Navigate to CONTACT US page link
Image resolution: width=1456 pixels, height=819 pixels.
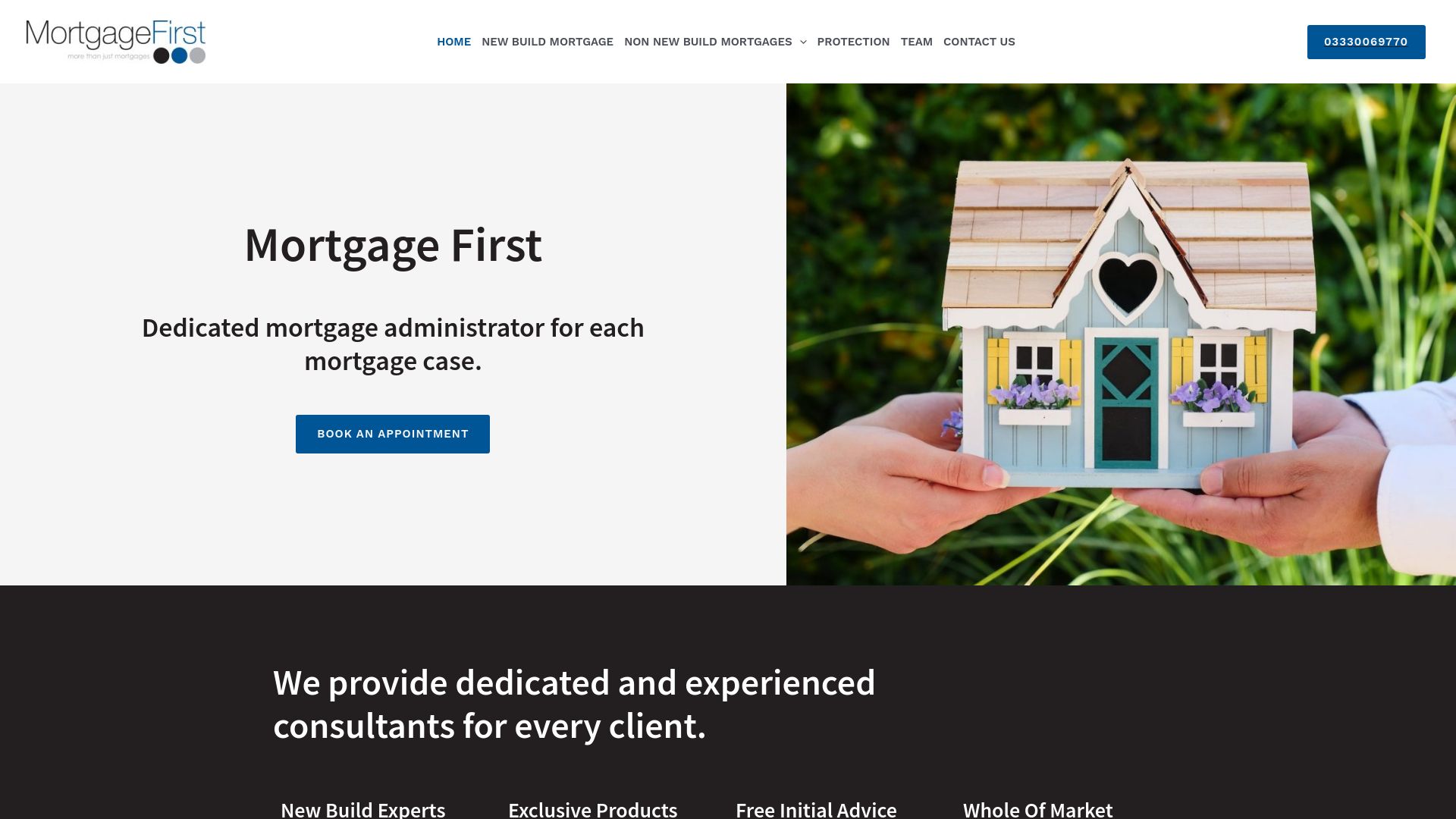coord(979,41)
